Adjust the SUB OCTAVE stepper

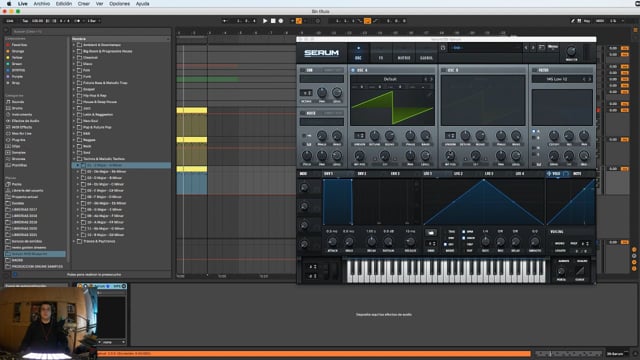click(306, 93)
